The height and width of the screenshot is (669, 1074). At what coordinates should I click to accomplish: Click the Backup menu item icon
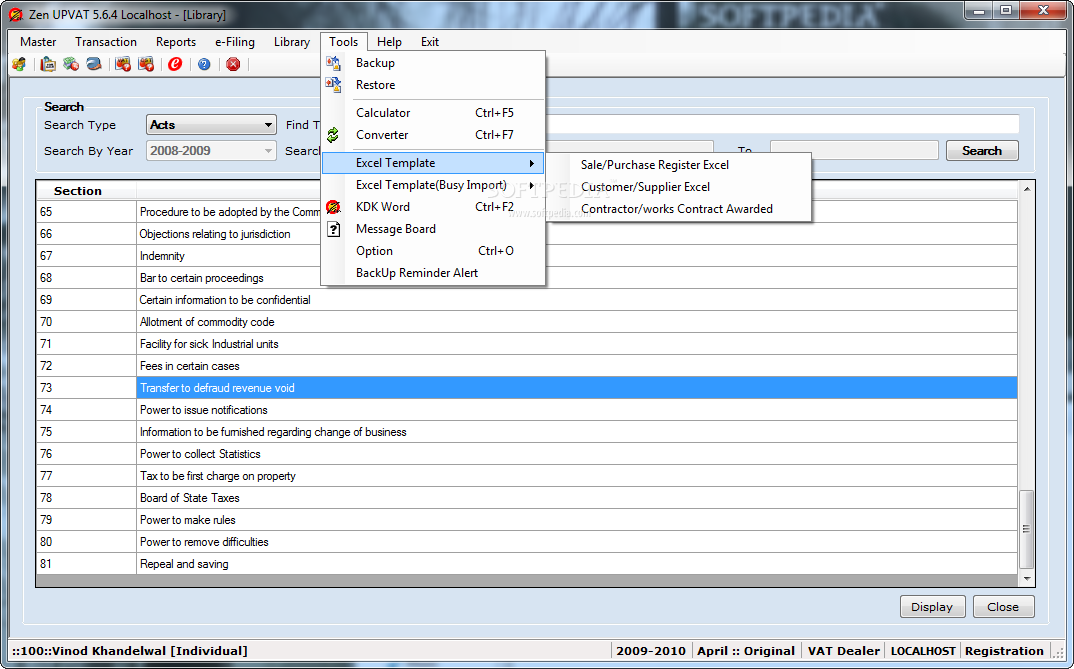point(333,63)
